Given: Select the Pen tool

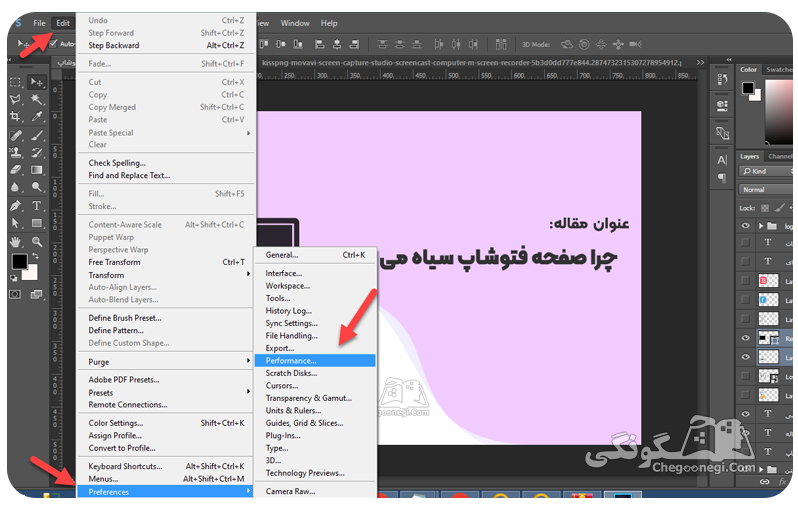Looking at the screenshot, I should pyautogui.click(x=15, y=206).
